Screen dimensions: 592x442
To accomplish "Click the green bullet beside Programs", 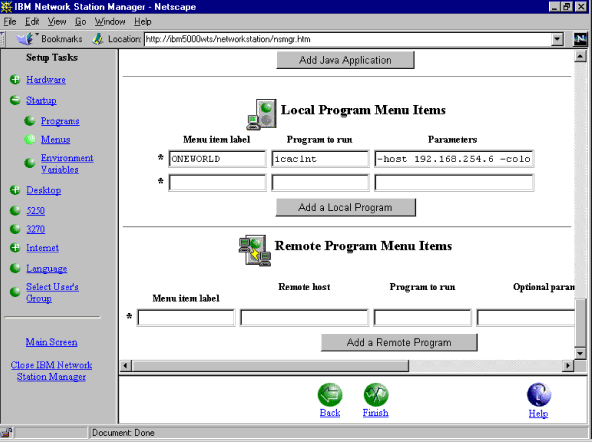I will click(x=29, y=121).
